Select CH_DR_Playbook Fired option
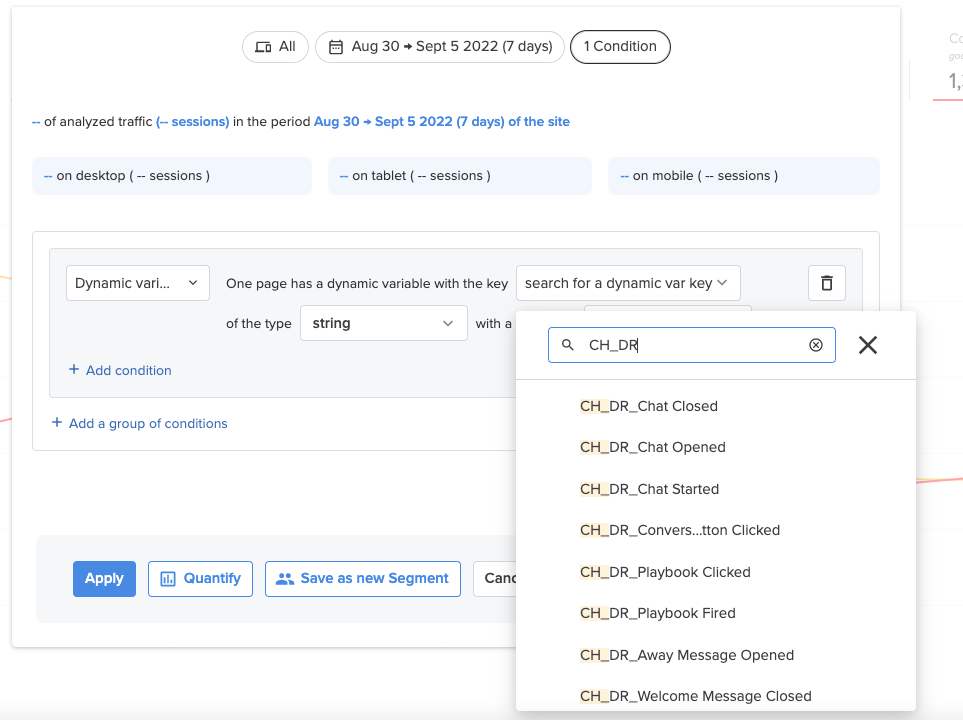 click(x=657, y=613)
